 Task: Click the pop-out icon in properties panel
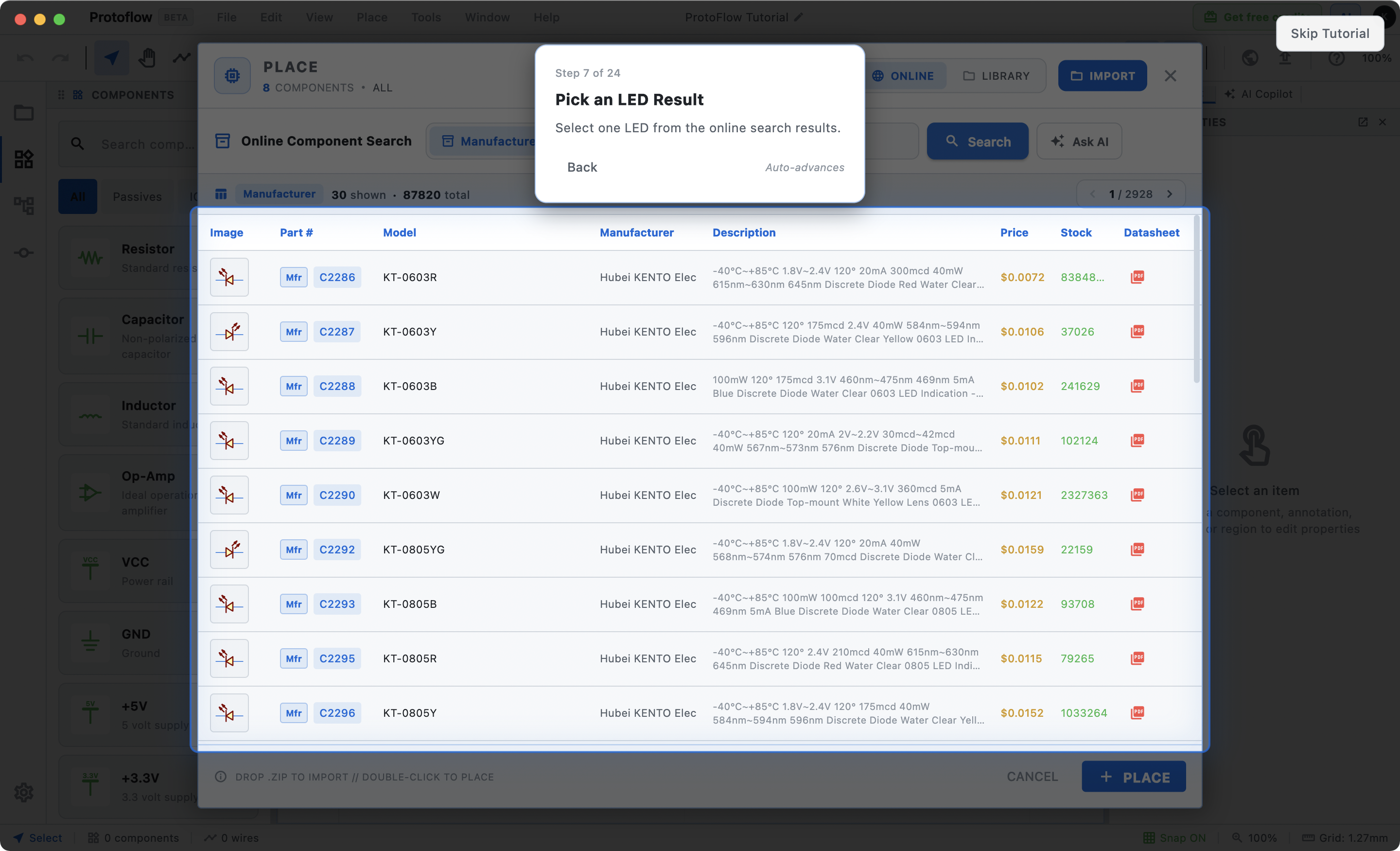[x=1363, y=122]
